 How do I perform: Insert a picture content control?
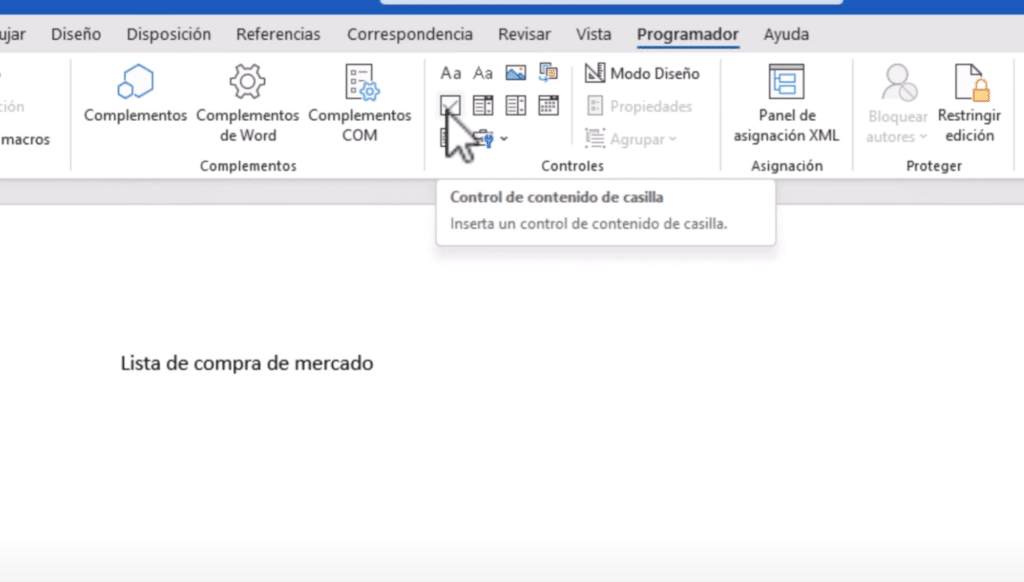coord(515,73)
